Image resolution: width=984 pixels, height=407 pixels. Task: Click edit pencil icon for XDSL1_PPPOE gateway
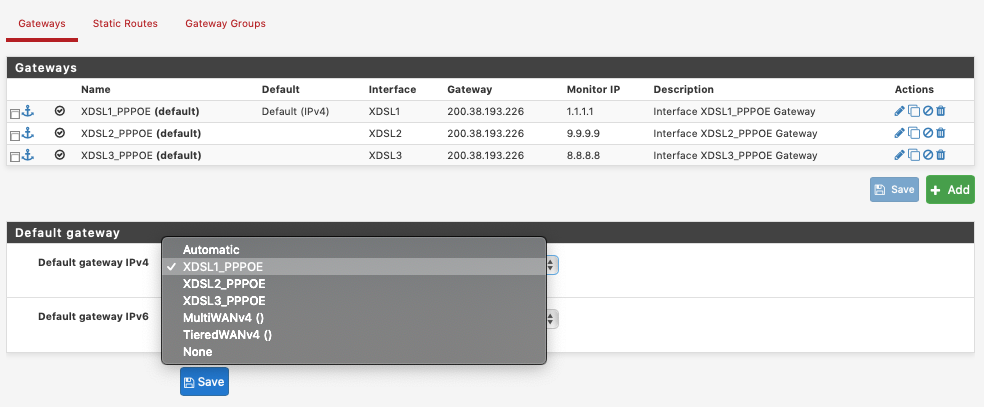click(x=899, y=111)
